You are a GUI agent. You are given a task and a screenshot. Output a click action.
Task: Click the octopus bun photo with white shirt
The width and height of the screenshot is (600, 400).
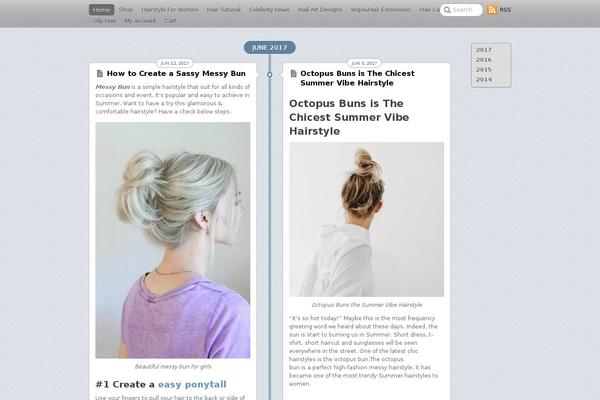pyautogui.click(x=367, y=219)
